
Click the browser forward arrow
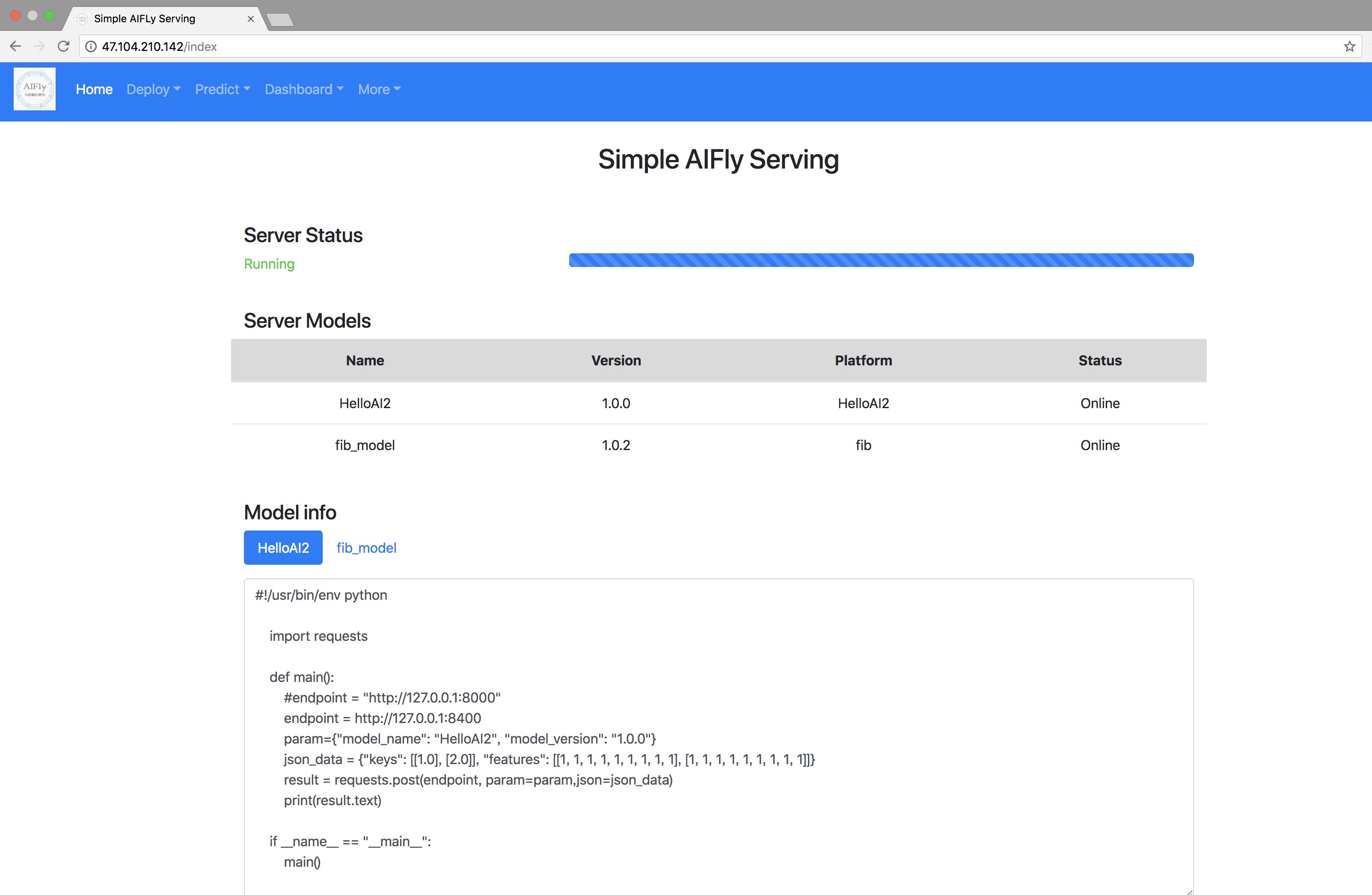(39, 47)
